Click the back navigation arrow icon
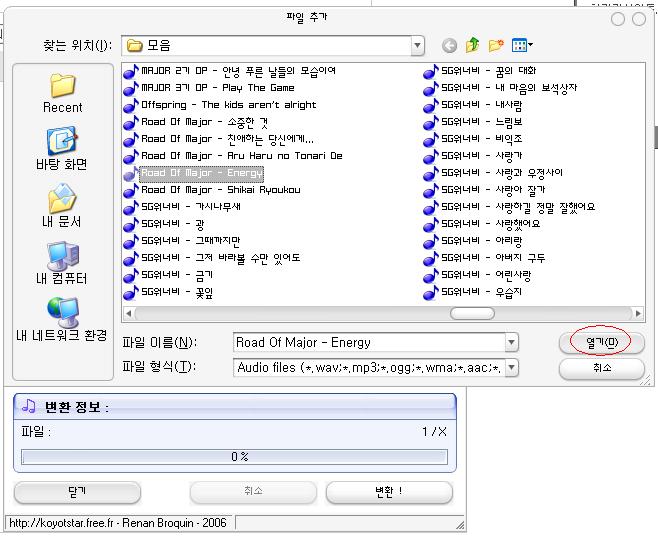Viewport: 658px width, 539px height. [x=449, y=45]
